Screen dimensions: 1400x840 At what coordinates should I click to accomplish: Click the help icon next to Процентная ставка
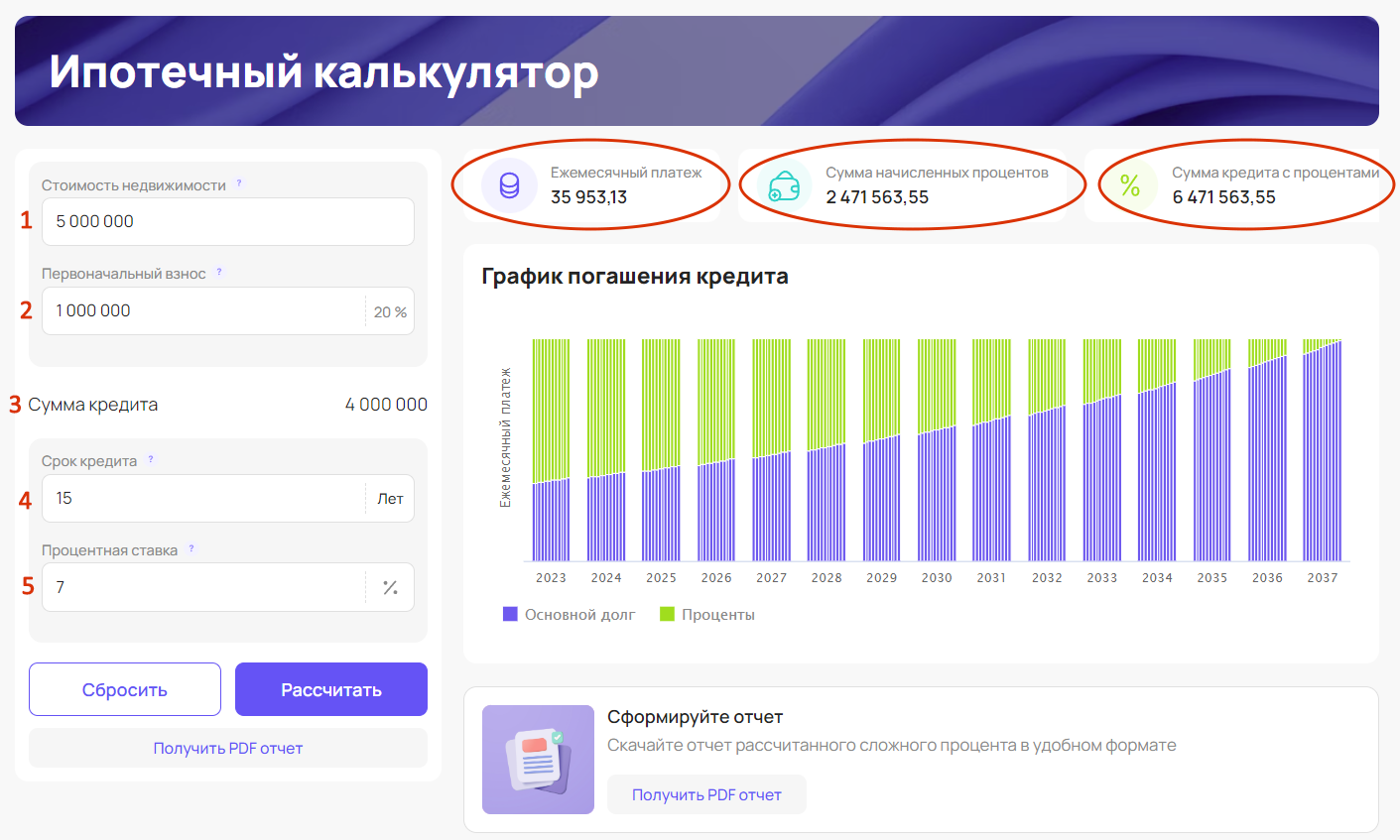click(191, 549)
